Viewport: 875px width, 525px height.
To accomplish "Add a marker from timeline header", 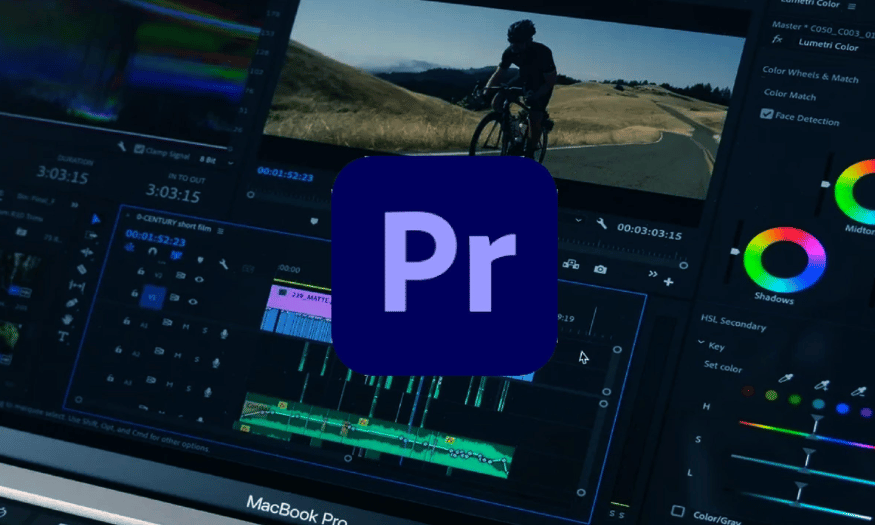I will click(200, 260).
